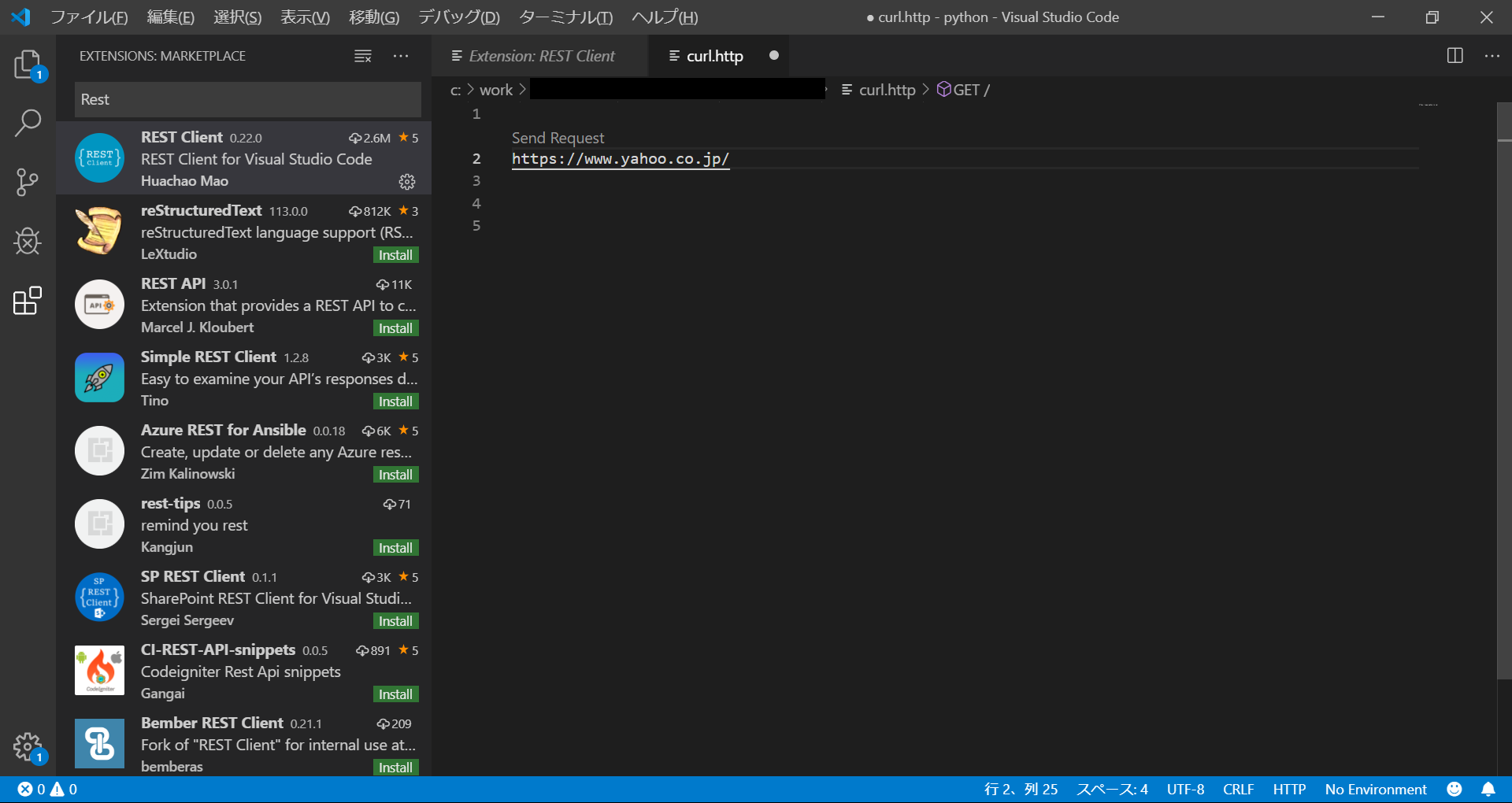Click the editor vertical scrollbar
Viewport: 1512px width, 803px height.
point(1504,390)
